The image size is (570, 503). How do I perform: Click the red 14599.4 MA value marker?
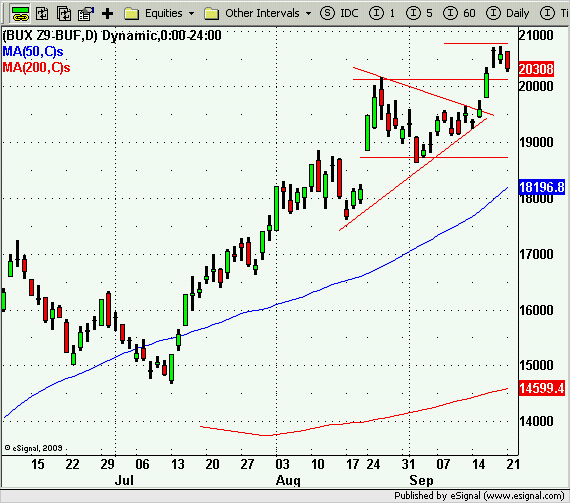(x=542, y=388)
